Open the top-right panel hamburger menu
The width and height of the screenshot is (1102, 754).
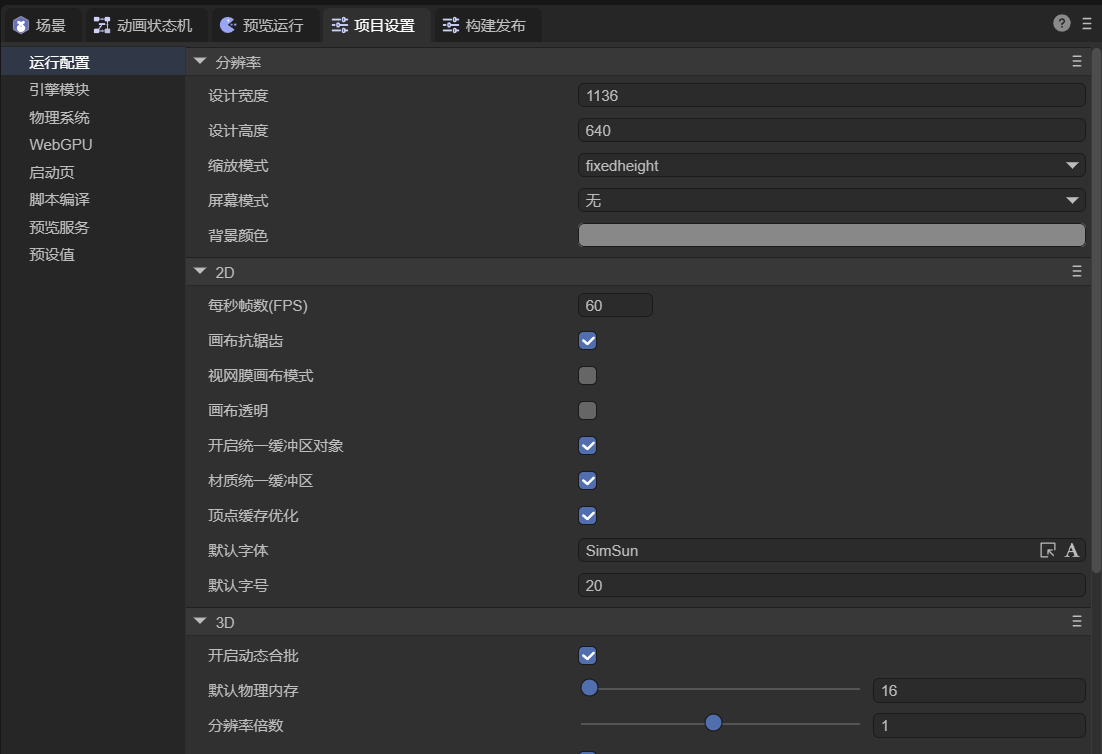point(1087,24)
